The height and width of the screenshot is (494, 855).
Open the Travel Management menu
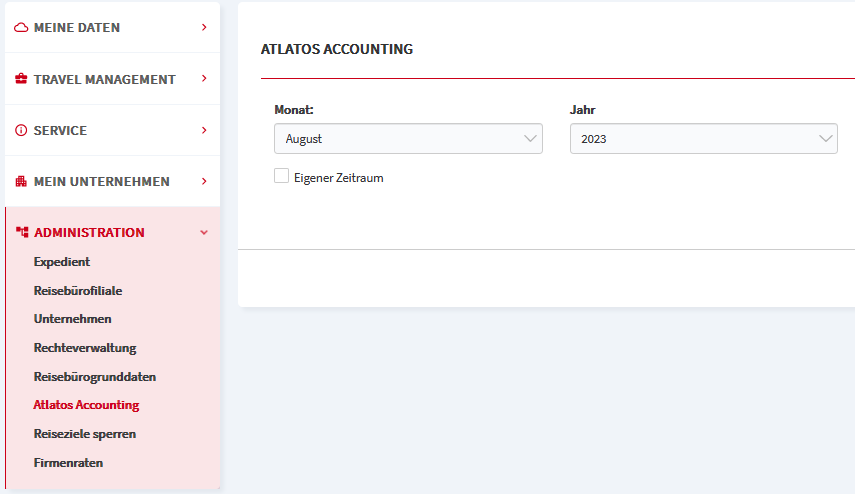pyautogui.click(x=105, y=80)
